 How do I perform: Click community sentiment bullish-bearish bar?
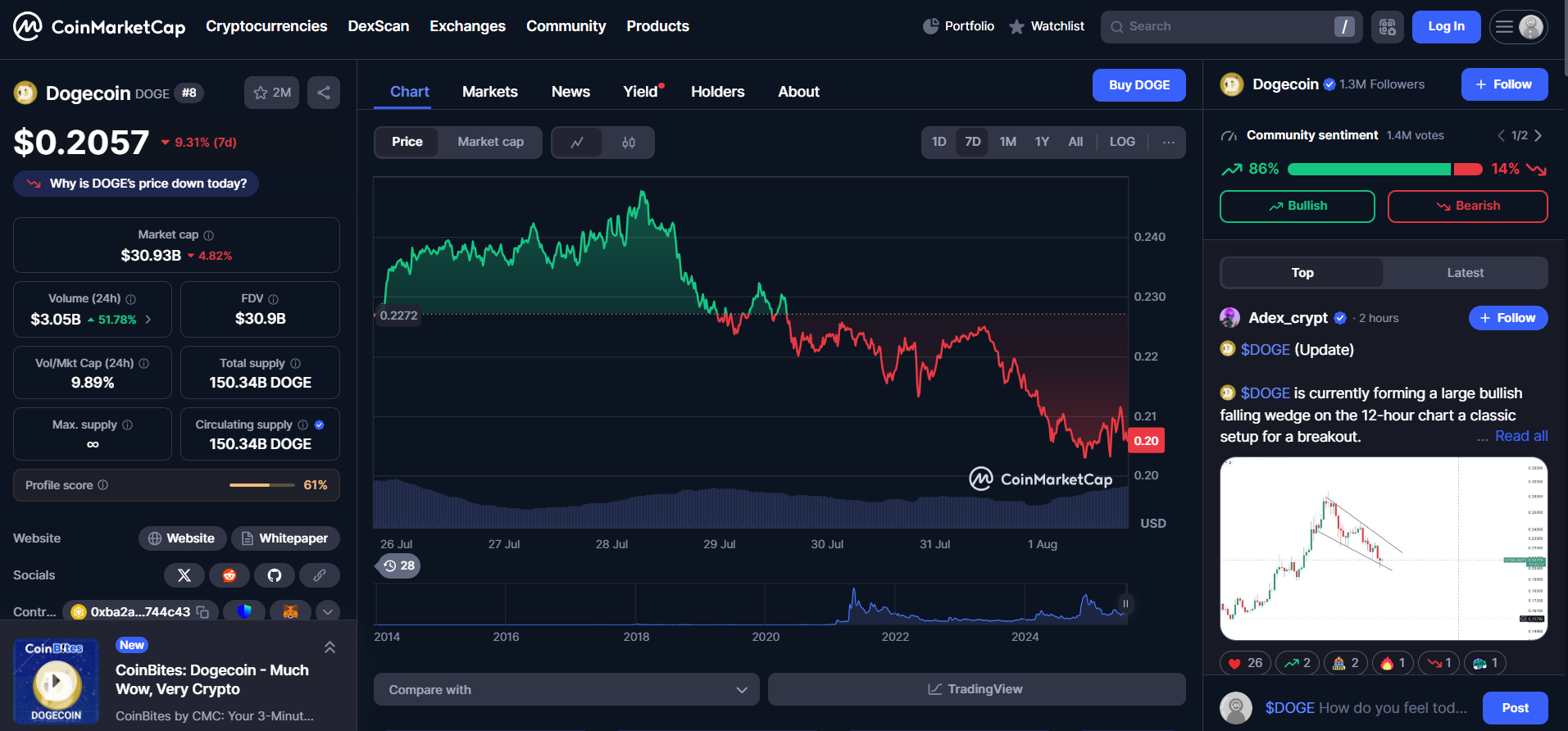click(x=1384, y=170)
